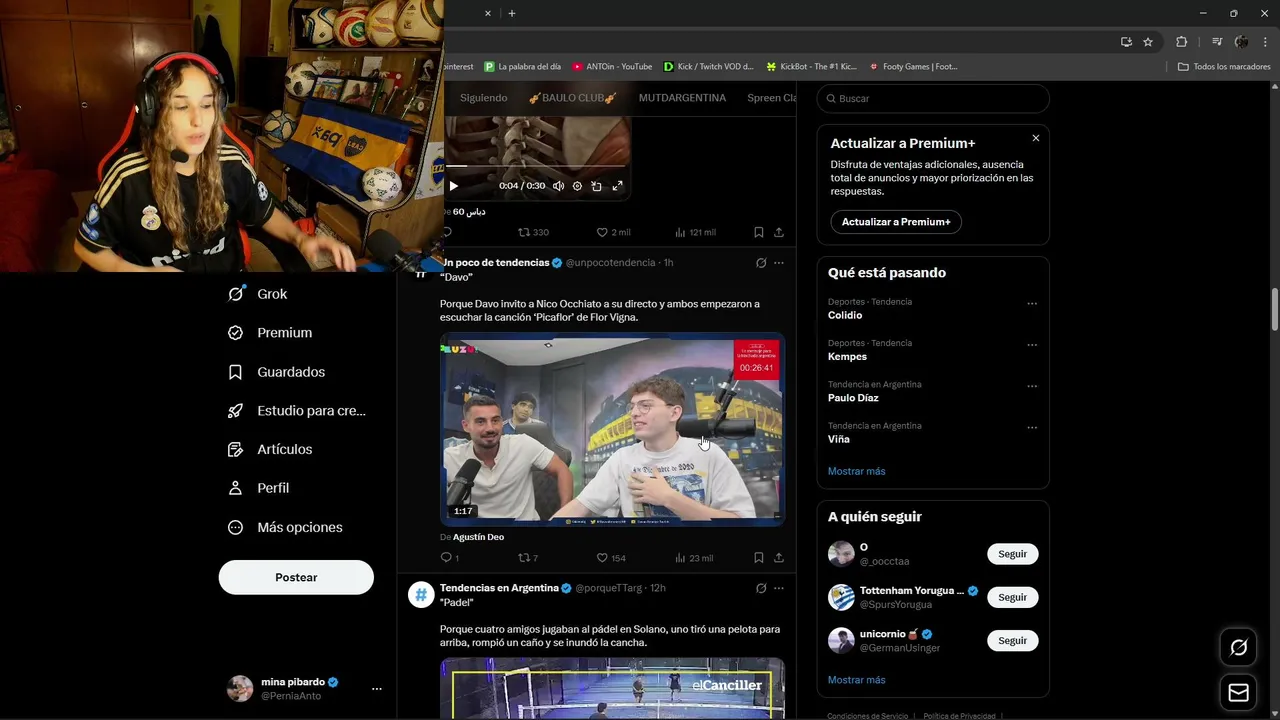Open Kempes trend options menu
The height and width of the screenshot is (720, 1280).
point(1032,345)
